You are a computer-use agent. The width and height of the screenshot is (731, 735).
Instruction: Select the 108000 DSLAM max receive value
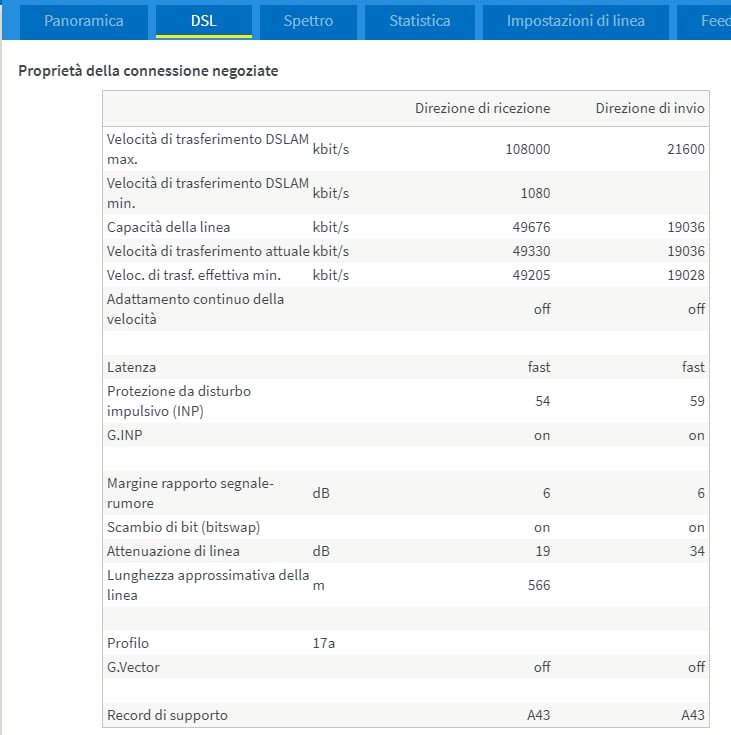pos(528,149)
